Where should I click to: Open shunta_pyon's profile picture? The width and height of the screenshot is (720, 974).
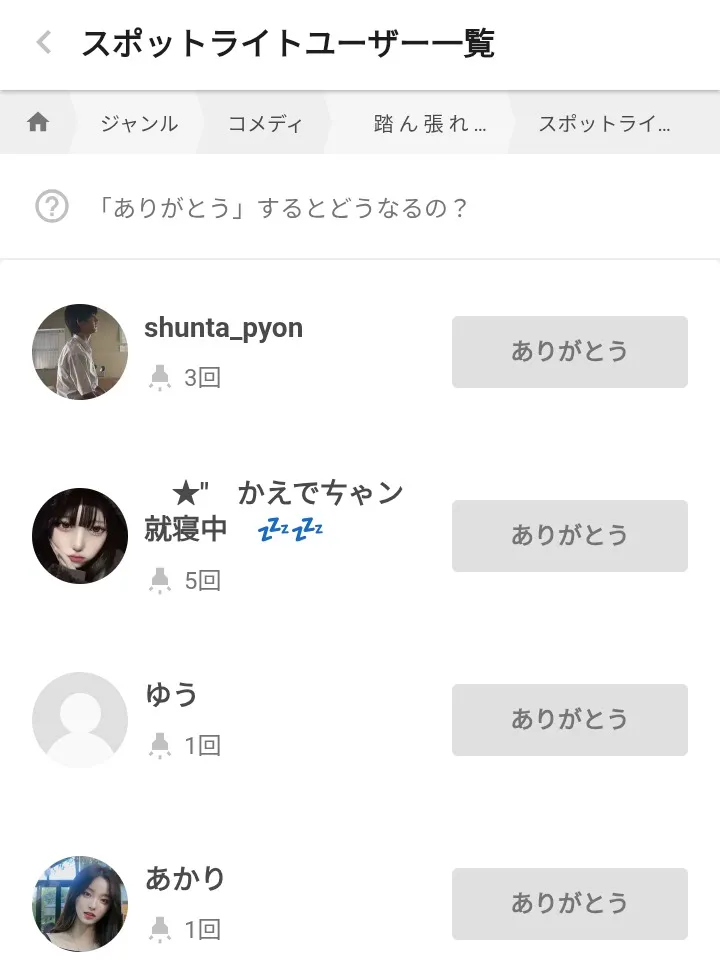(x=80, y=352)
